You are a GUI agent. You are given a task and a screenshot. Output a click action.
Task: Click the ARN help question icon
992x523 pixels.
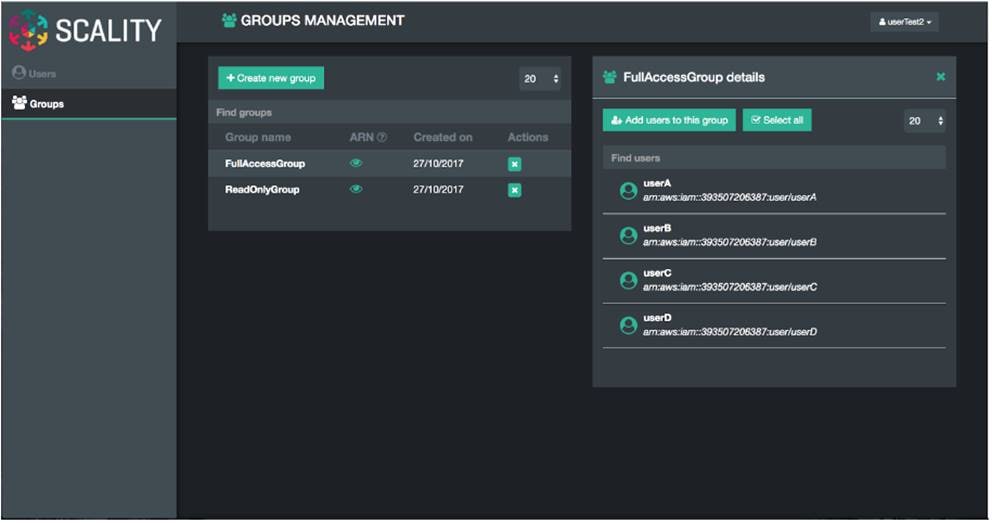[x=381, y=137]
